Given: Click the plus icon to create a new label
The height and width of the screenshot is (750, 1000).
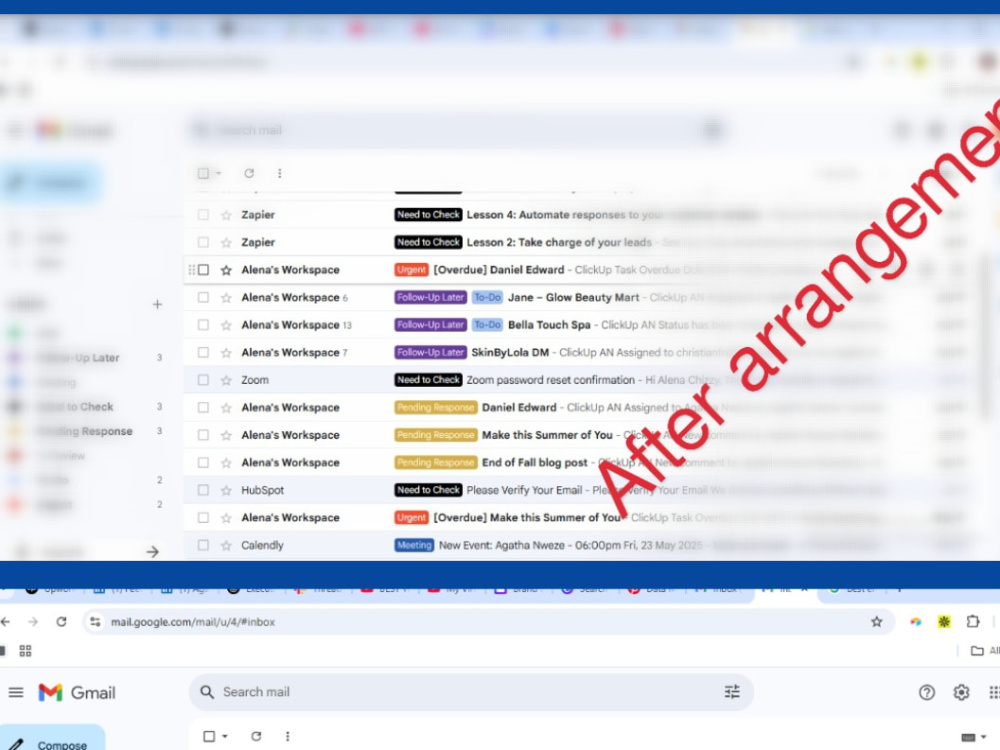Looking at the screenshot, I should pyautogui.click(x=157, y=304).
